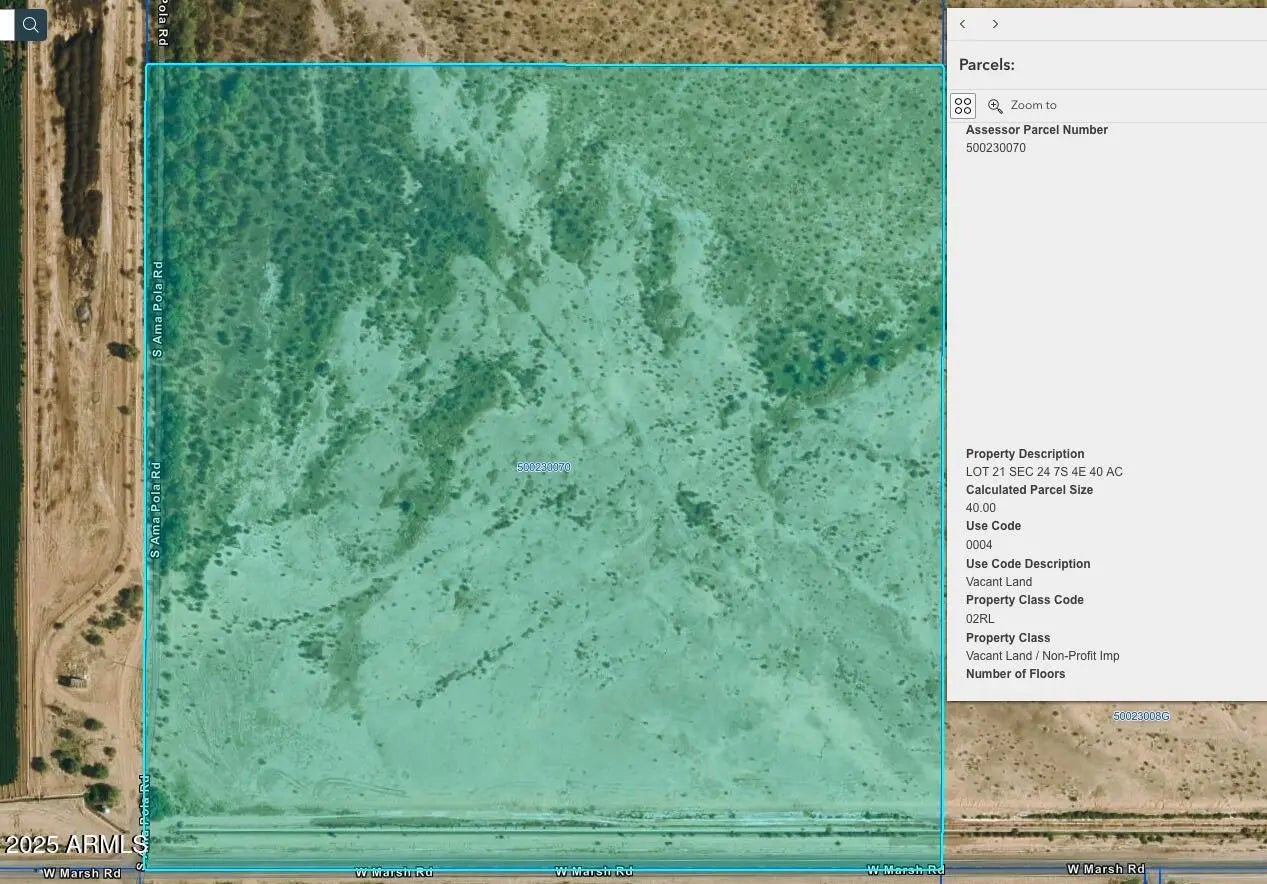Open the four-circle feature actions menu
This screenshot has width=1267, height=884.
(963, 106)
